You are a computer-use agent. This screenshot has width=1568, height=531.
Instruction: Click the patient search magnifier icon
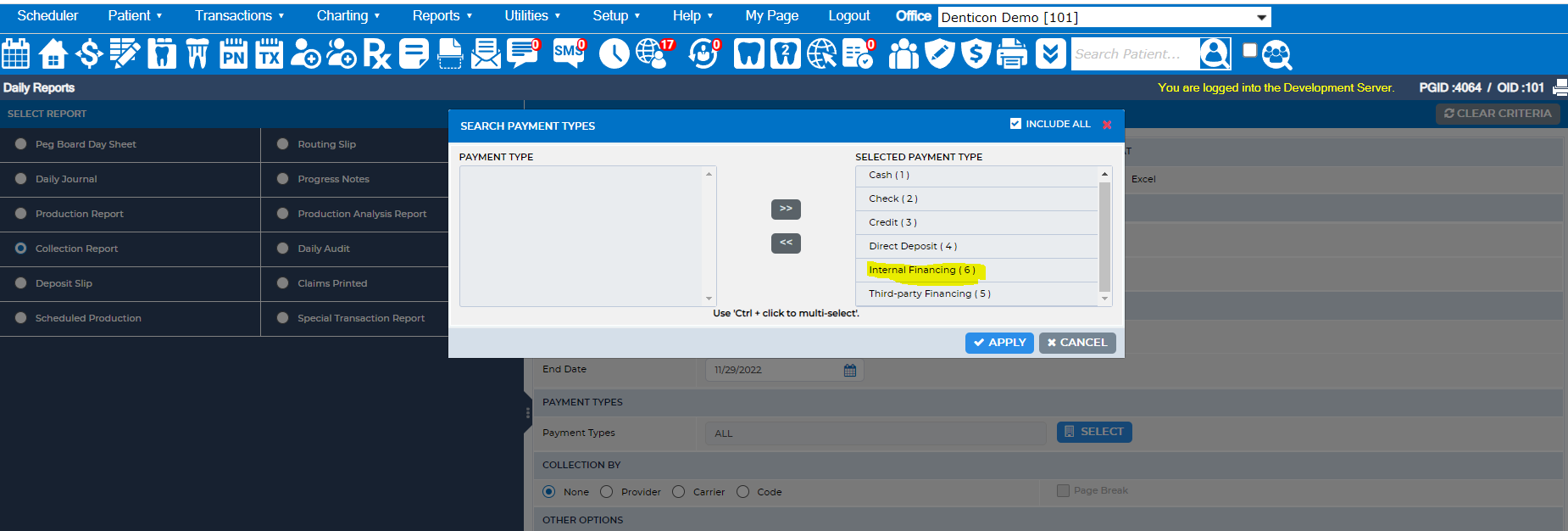(x=1215, y=54)
